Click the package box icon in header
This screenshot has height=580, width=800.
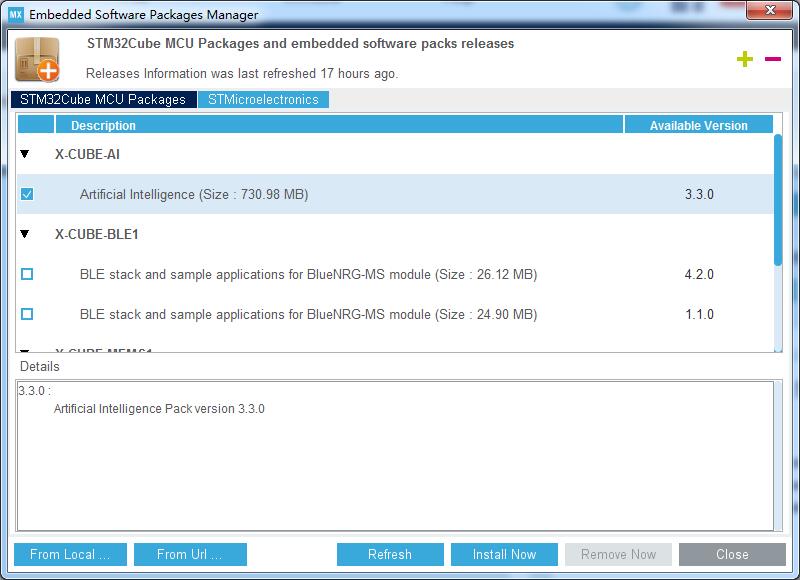(x=37, y=60)
